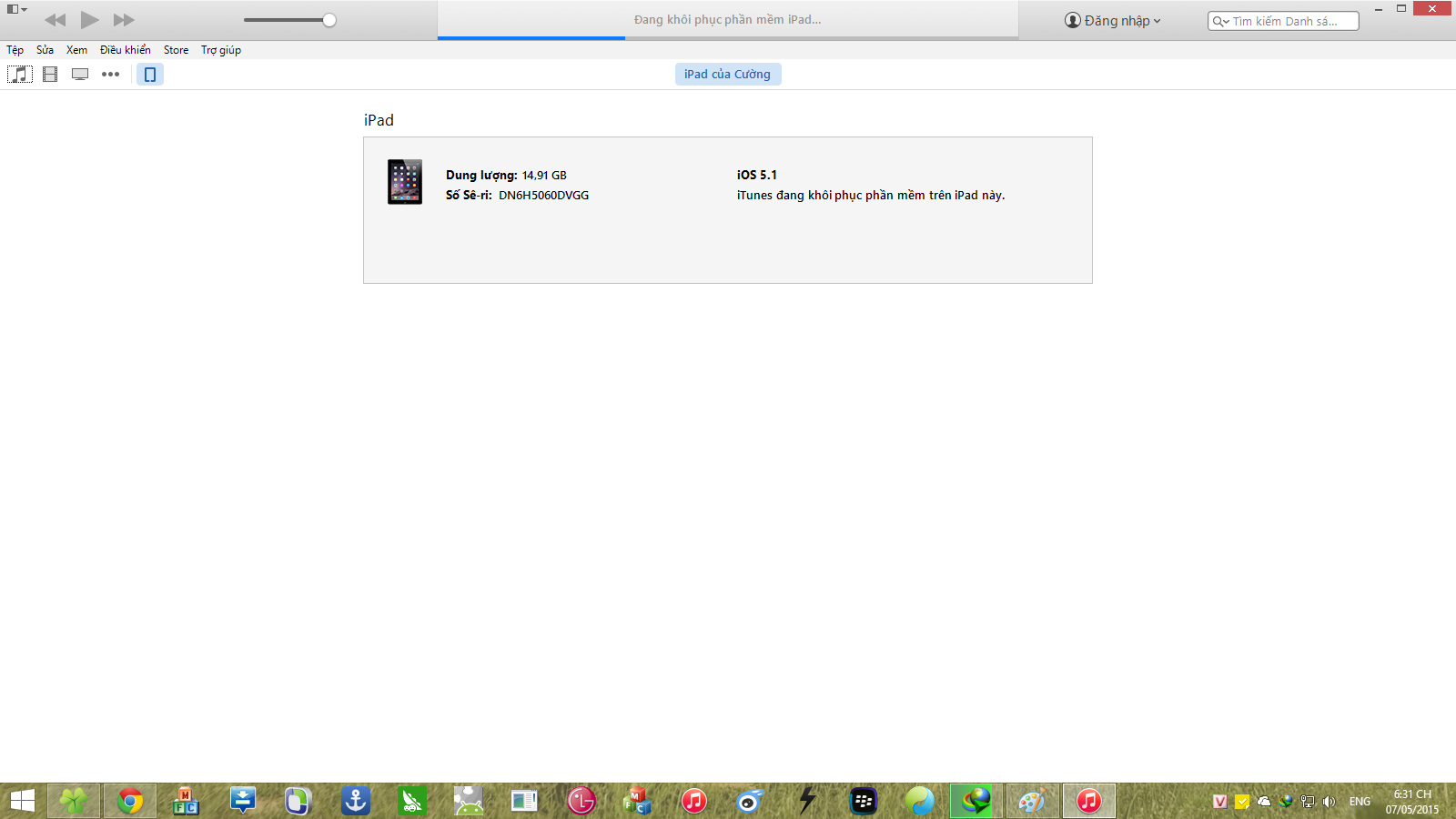Open the iTunes window menu dropdown
This screenshot has width=1456, height=819.
click(x=17, y=9)
